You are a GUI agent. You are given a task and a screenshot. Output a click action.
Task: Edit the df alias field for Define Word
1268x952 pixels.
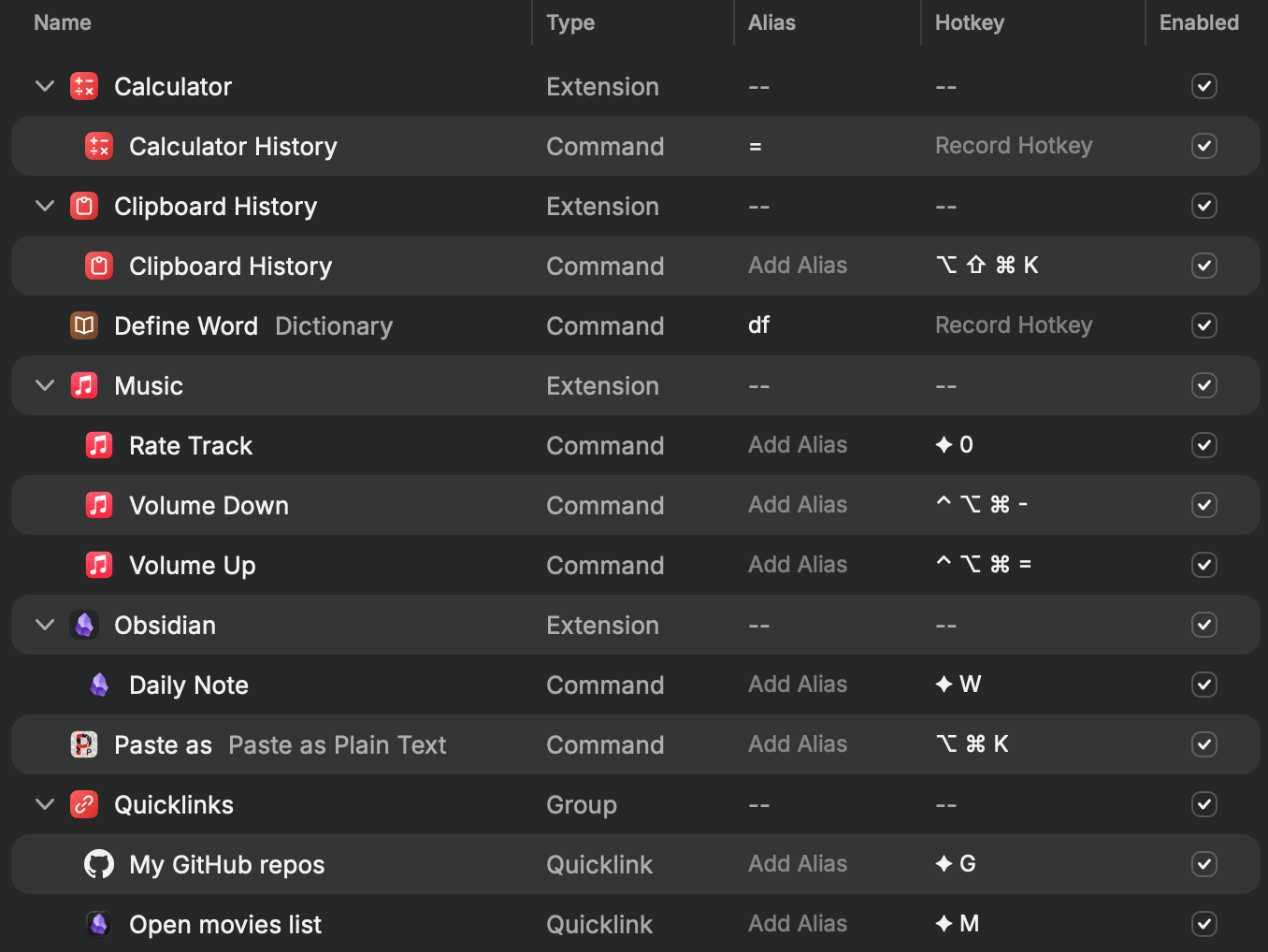pyautogui.click(x=759, y=325)
